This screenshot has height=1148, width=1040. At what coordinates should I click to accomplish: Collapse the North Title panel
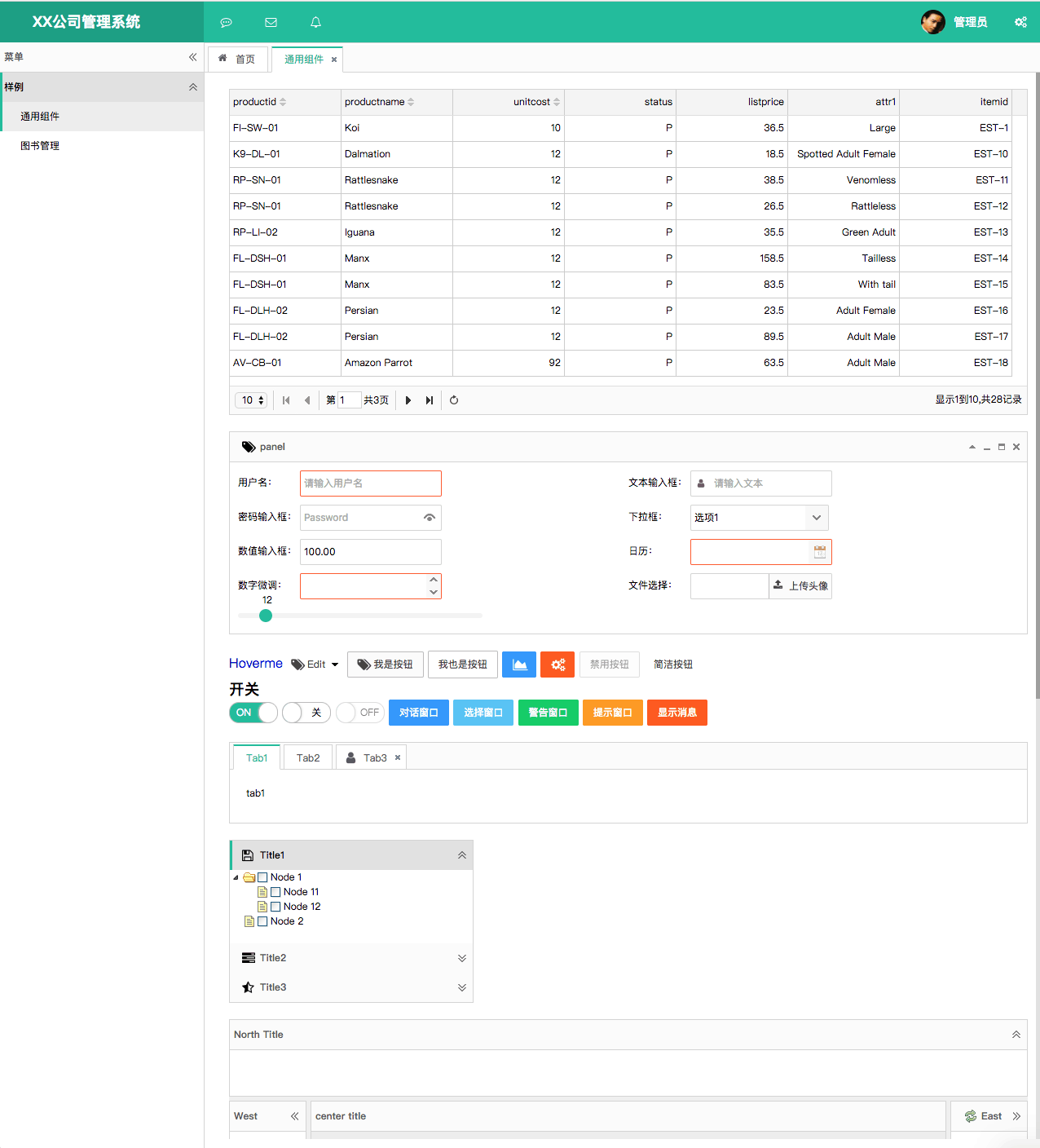(1016, 1035)
